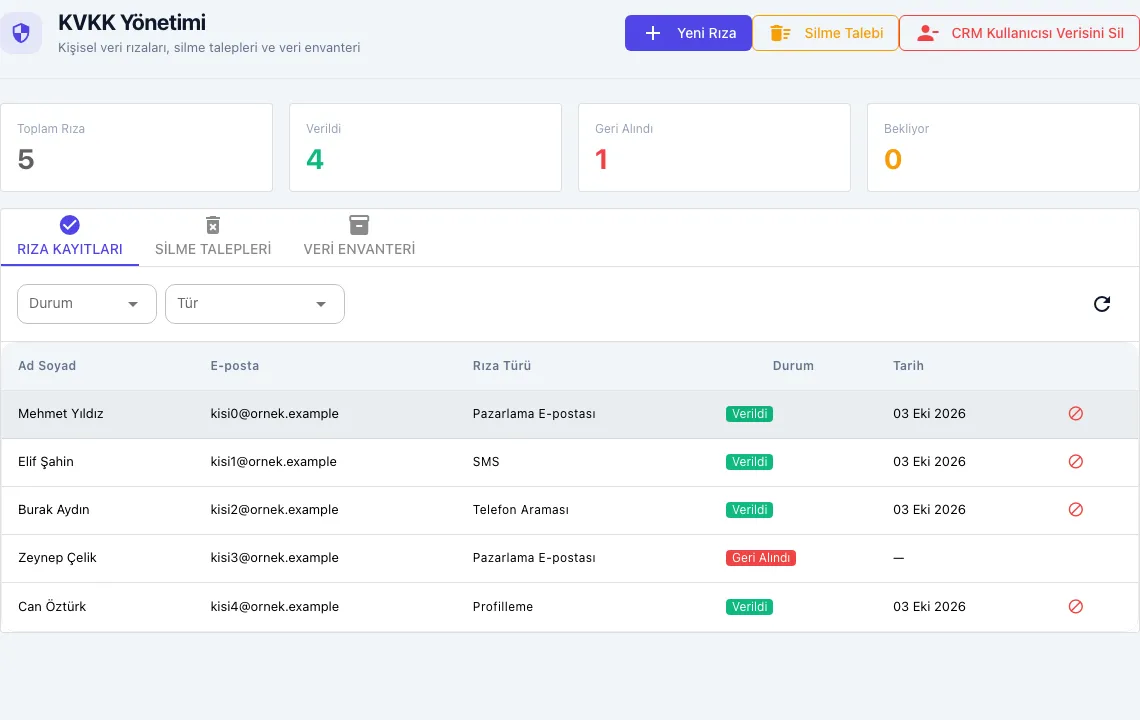Switch to the VERİ ENVANTERİ tab
The height and width of the screenshot is (720, 1140).
[359, 238]
